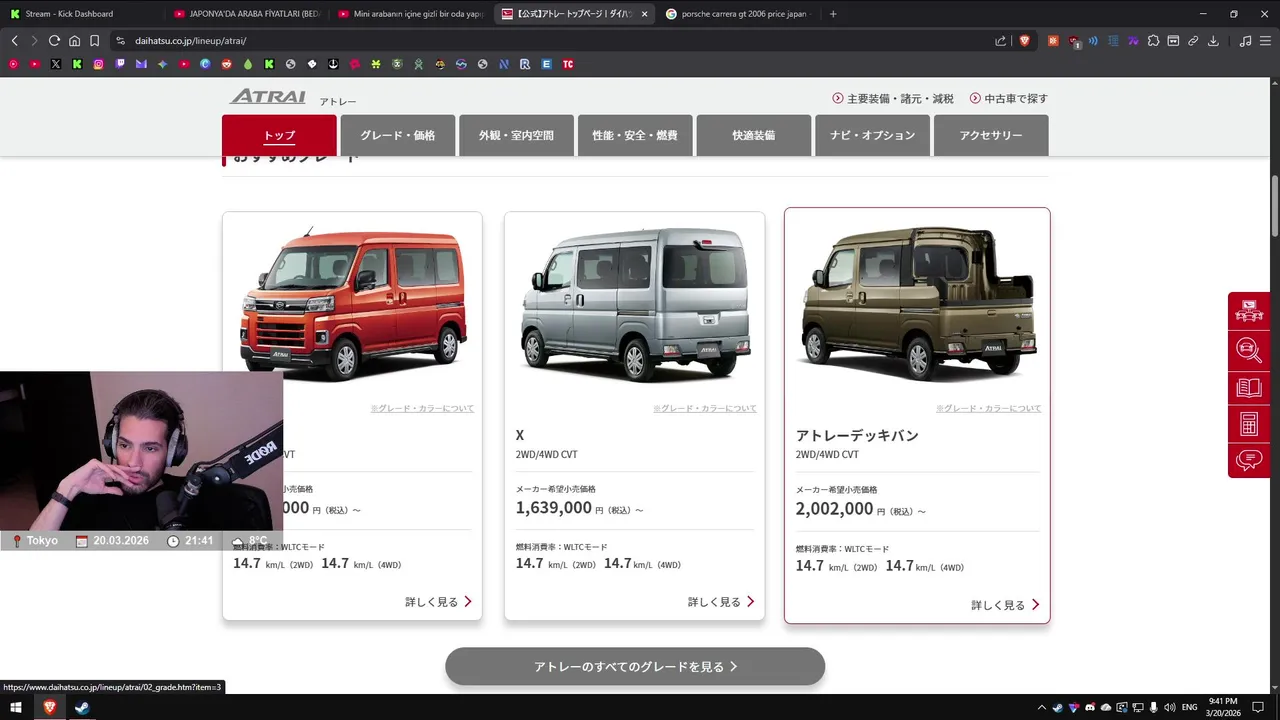
Task: Open the calculator estimate icon in side panel
Action: click(1249, 424)
